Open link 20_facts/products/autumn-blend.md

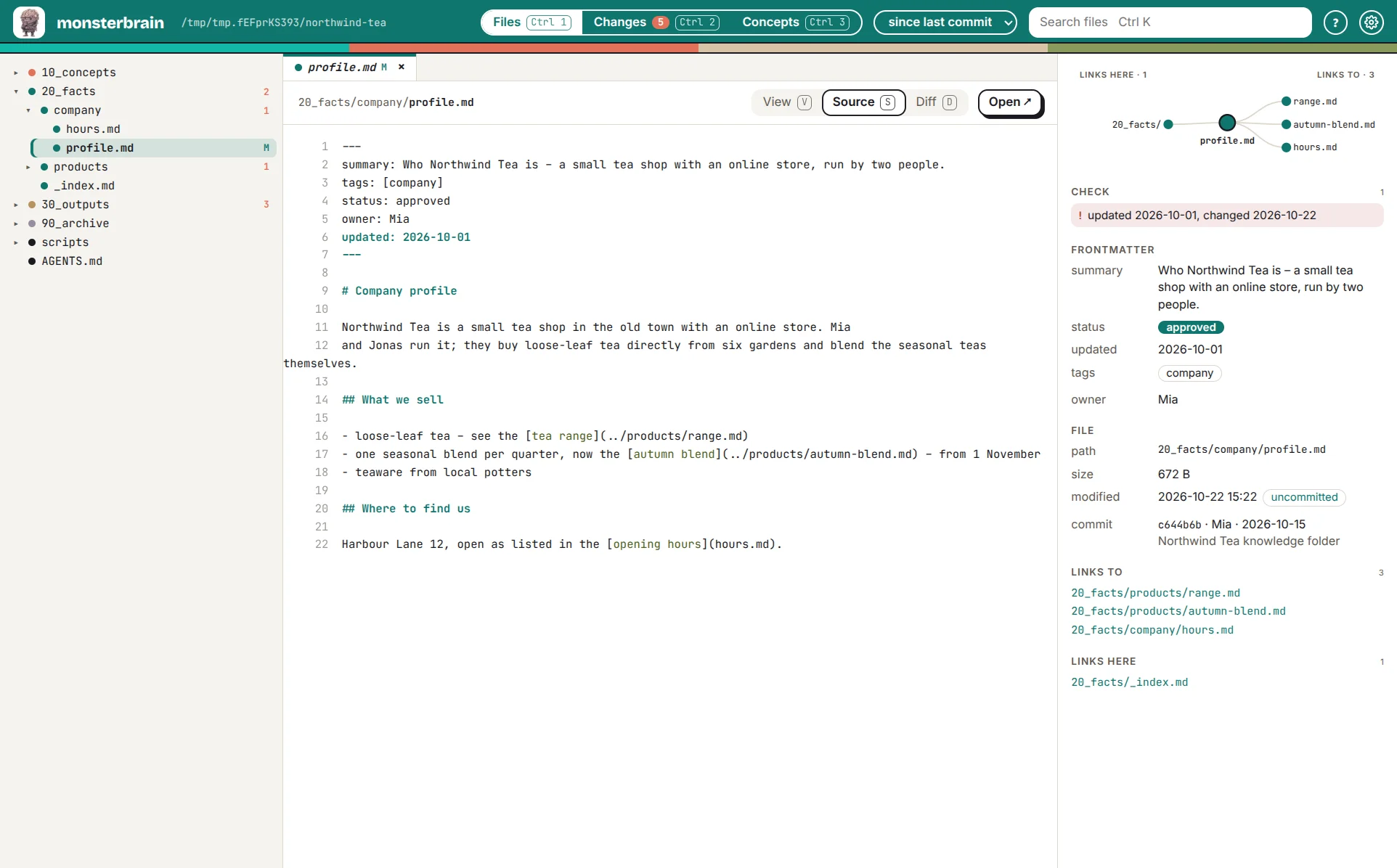coord(1178,611)
